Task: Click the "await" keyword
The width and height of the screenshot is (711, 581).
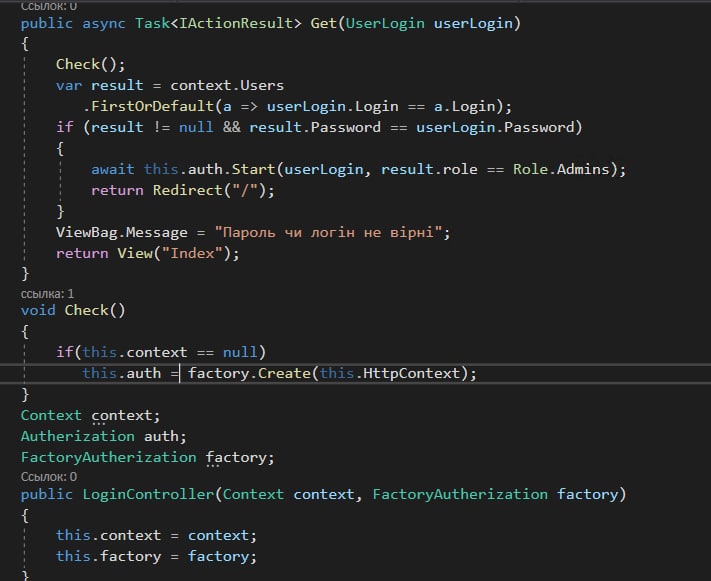Action: [112, 169]
